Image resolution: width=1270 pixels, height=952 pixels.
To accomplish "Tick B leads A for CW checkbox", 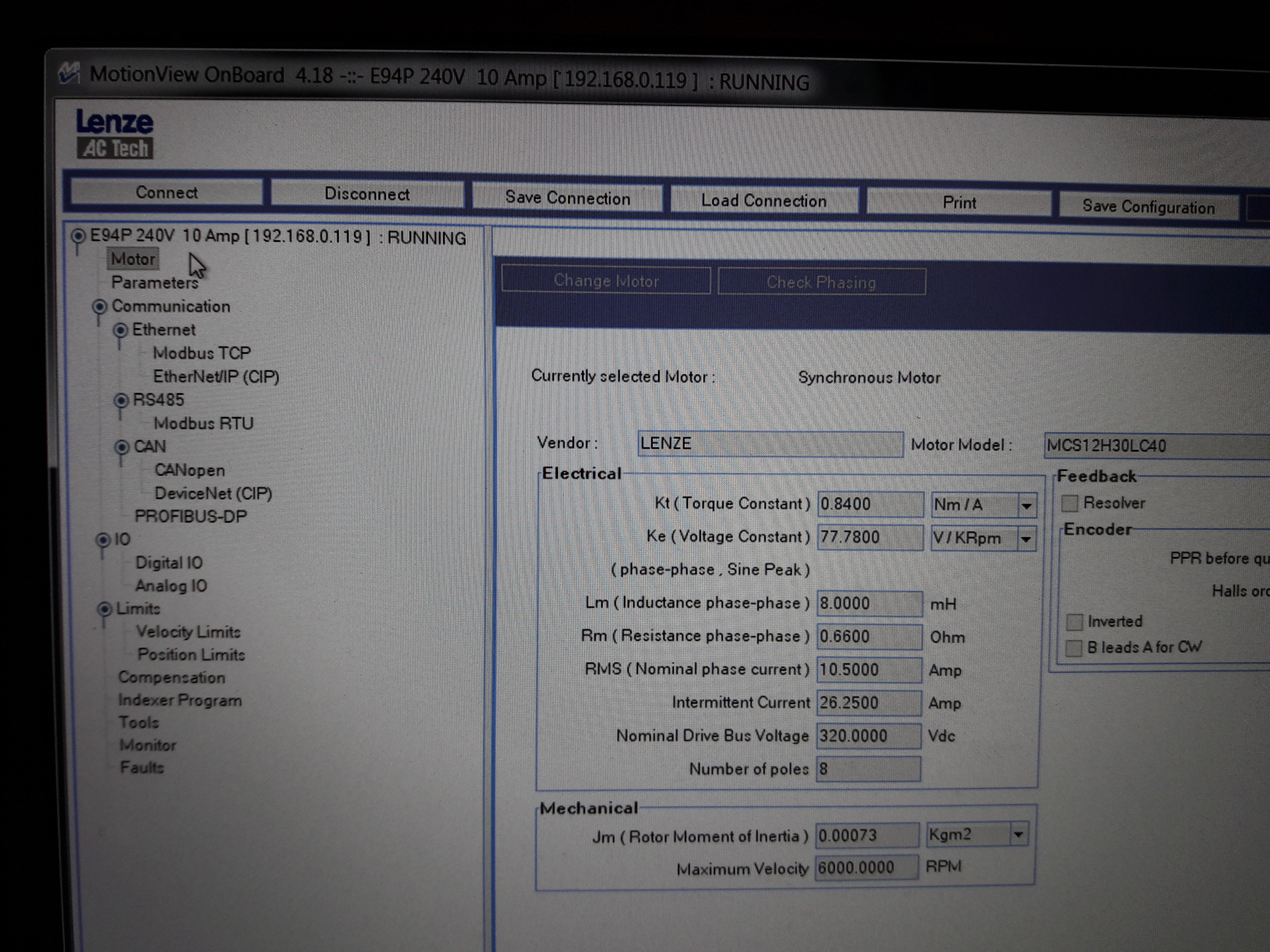I will tap(1073, 648).
